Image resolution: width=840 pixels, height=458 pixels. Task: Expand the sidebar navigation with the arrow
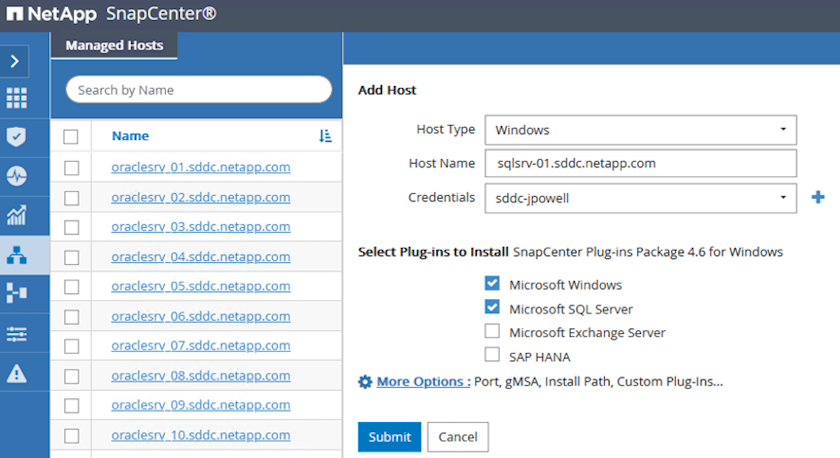(15, 61)
